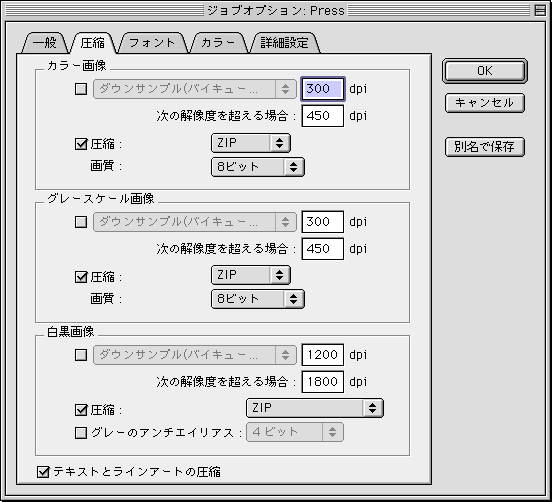
Task: Click the 300 dpi field in カラー画像
Action: click(x=322, y=89)
